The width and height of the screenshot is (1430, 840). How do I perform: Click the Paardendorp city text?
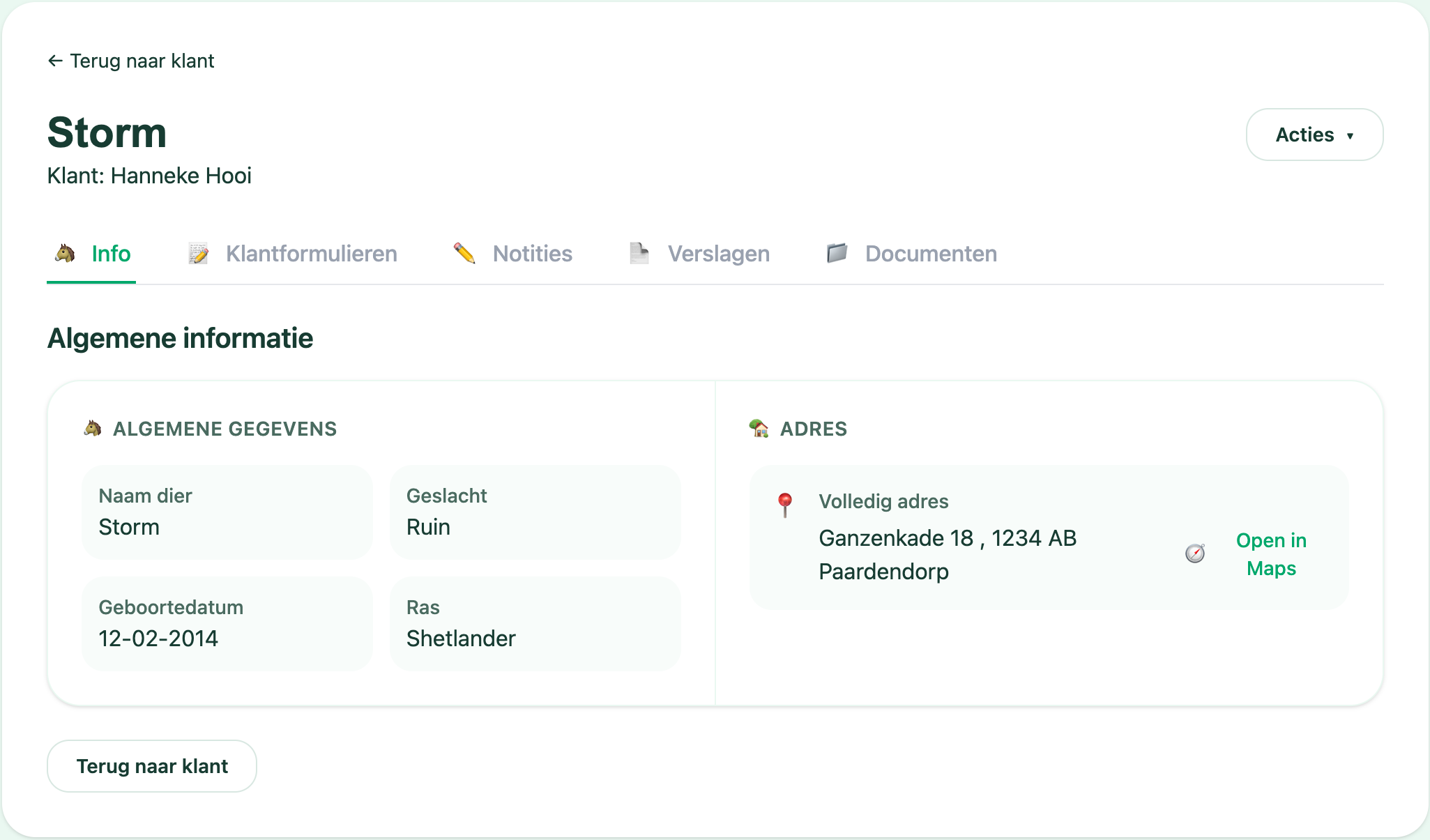[883, 572]
